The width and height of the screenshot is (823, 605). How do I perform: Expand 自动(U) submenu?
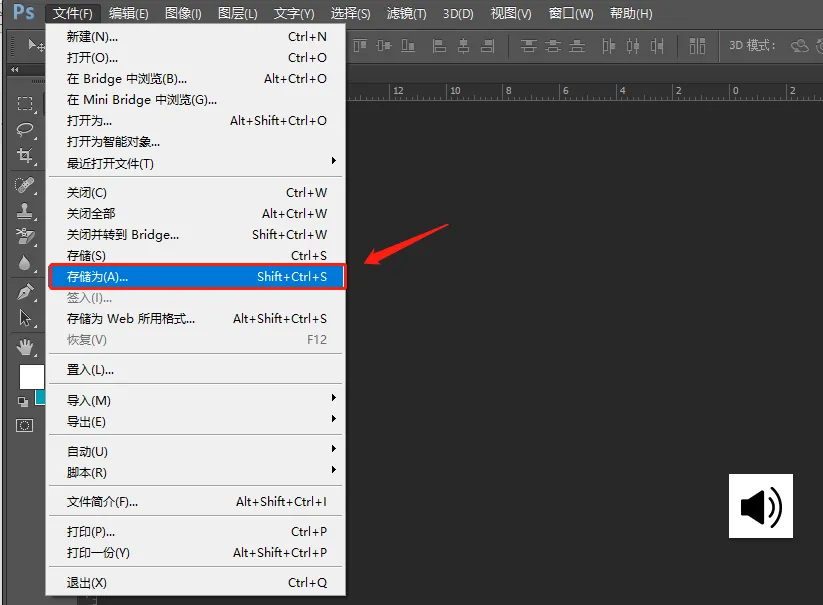click(196, 451)
